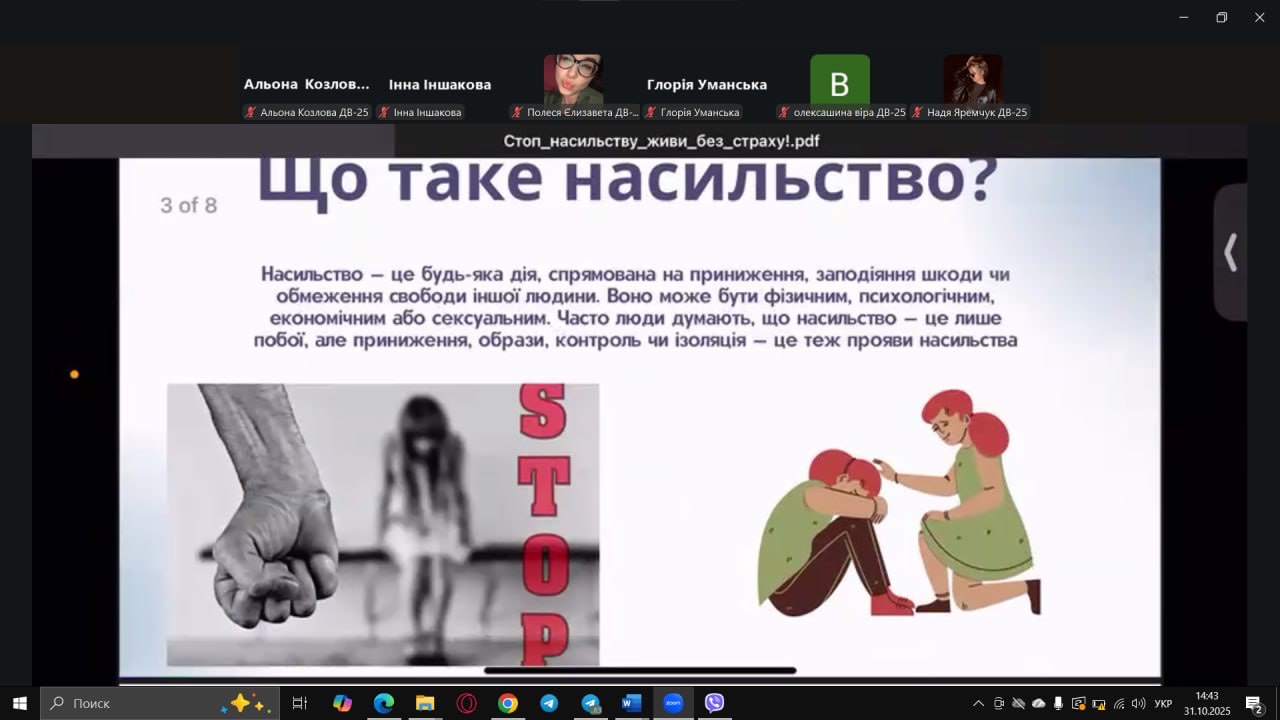The height and width of the screenshot is (720, 1280).
Task: Open the volume control in system tray
Action: pos(1138,703)
